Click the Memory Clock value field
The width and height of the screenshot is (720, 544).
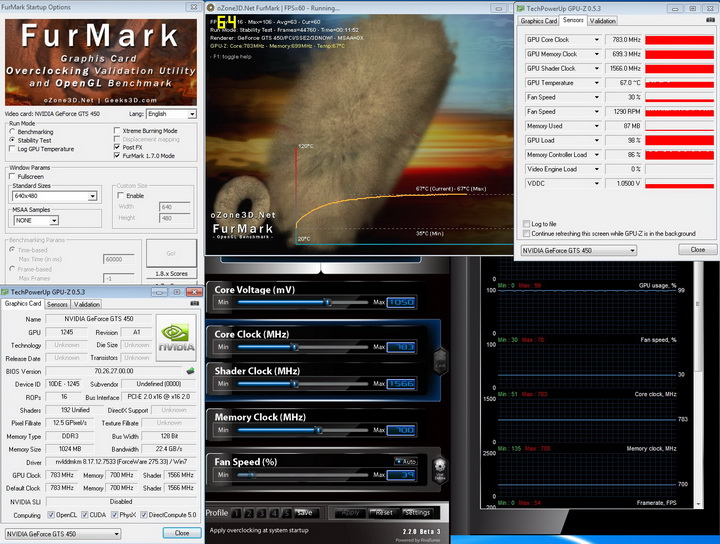401,429
